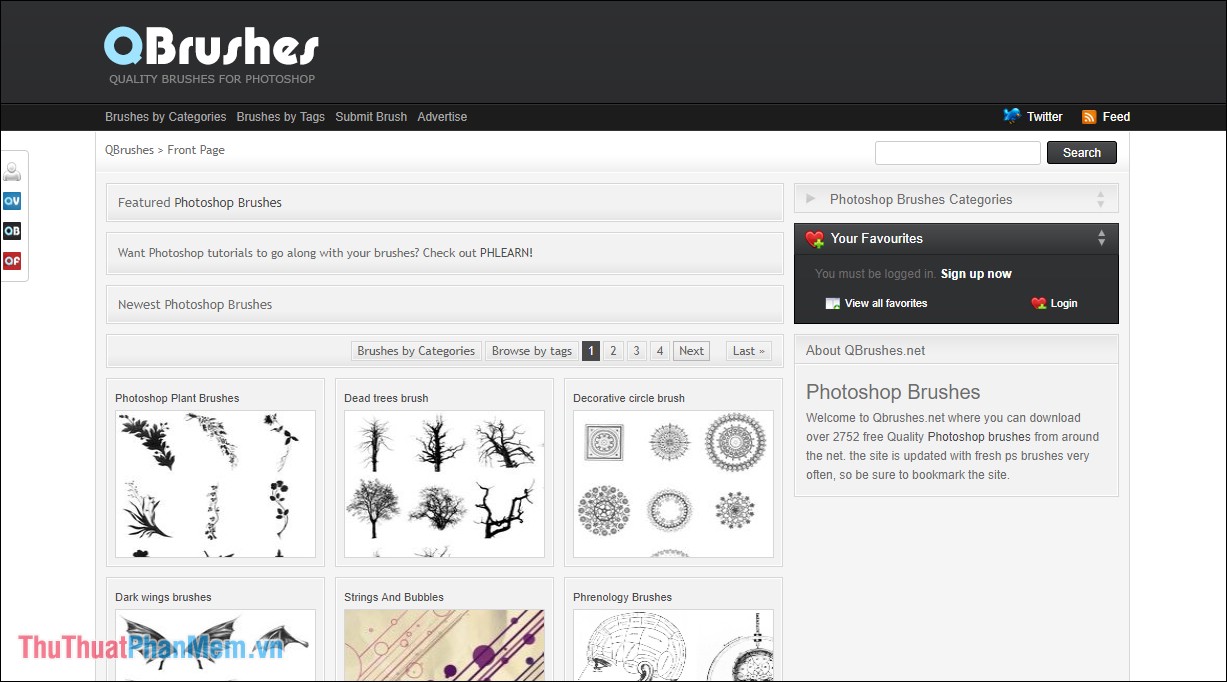Select the blue QV icon in the sidebar

(12, 201)
